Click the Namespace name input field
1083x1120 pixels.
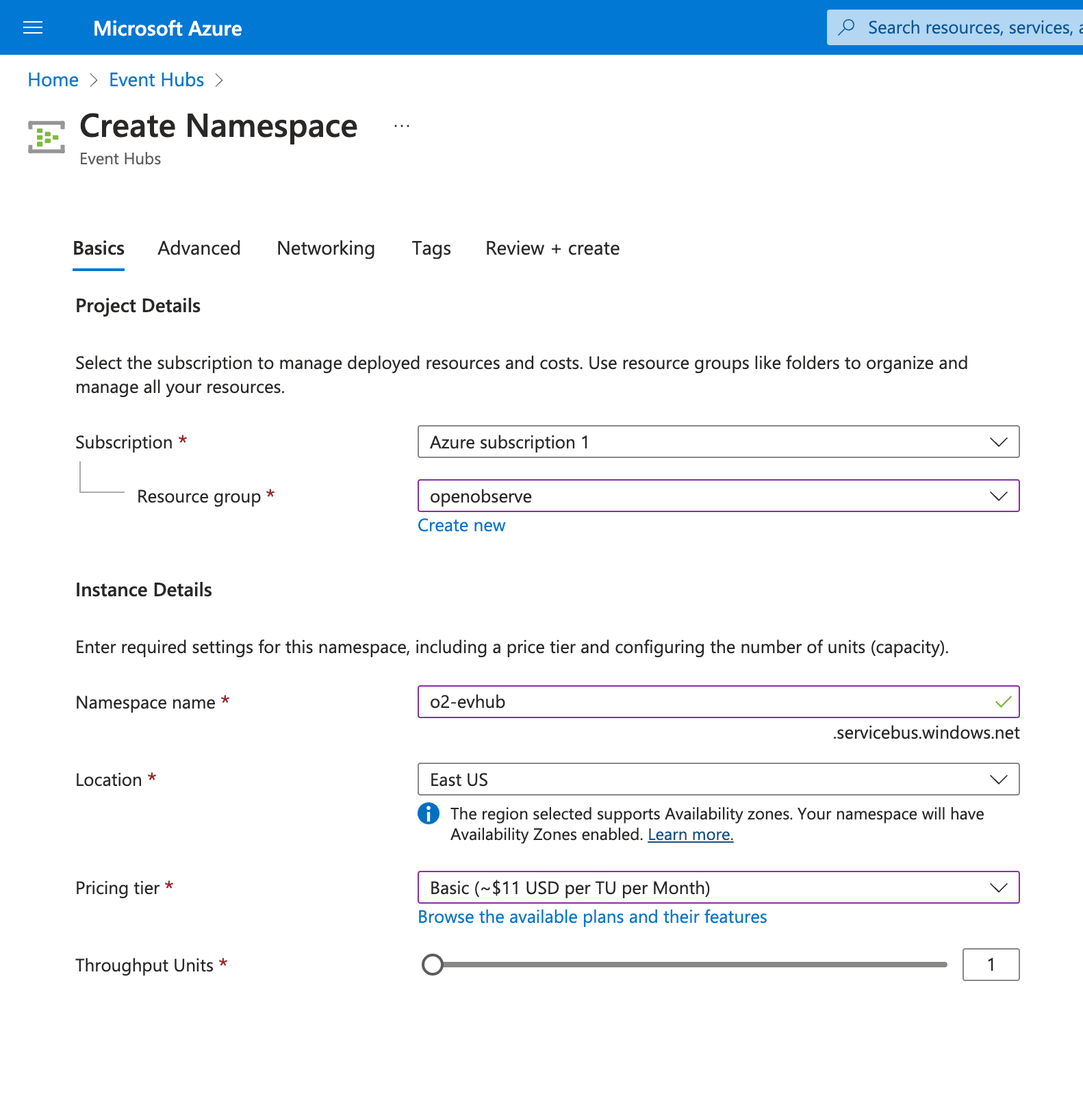coord(705,702)
